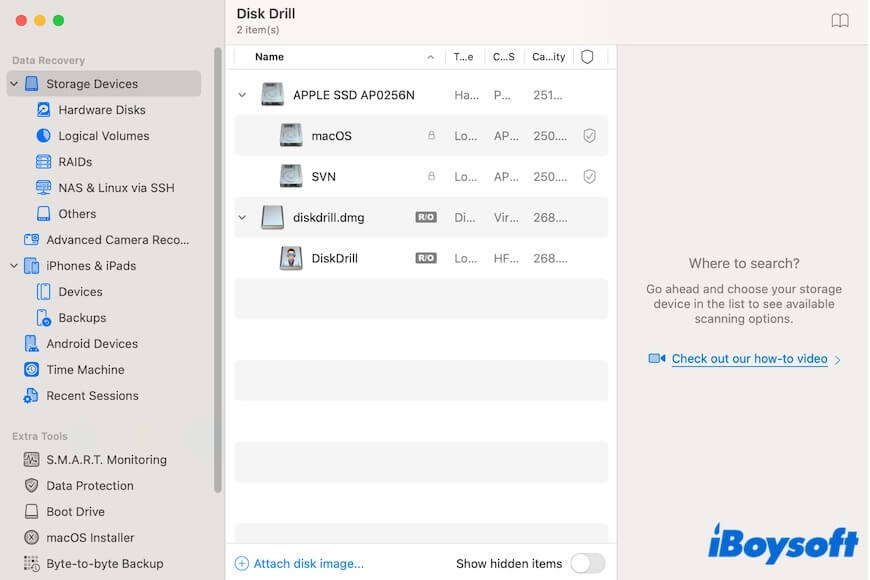This screenshot has width=870, height=580.
Task: Open the help book icon in the toolbar
Action: tap(840, 20)
